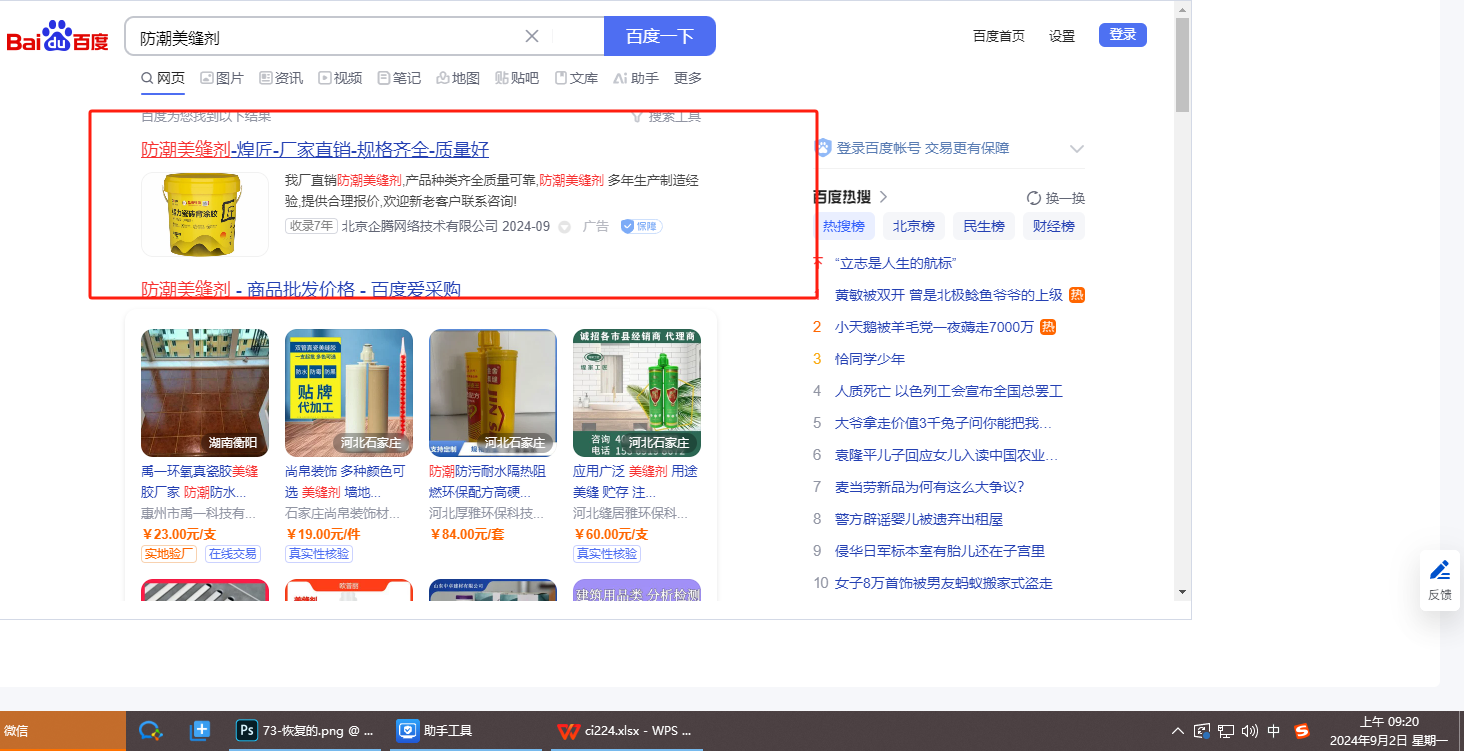This screenshot has height=751, width=1464.
Task: Open the volume icon in system tray
Action: tap(1249, 731)
